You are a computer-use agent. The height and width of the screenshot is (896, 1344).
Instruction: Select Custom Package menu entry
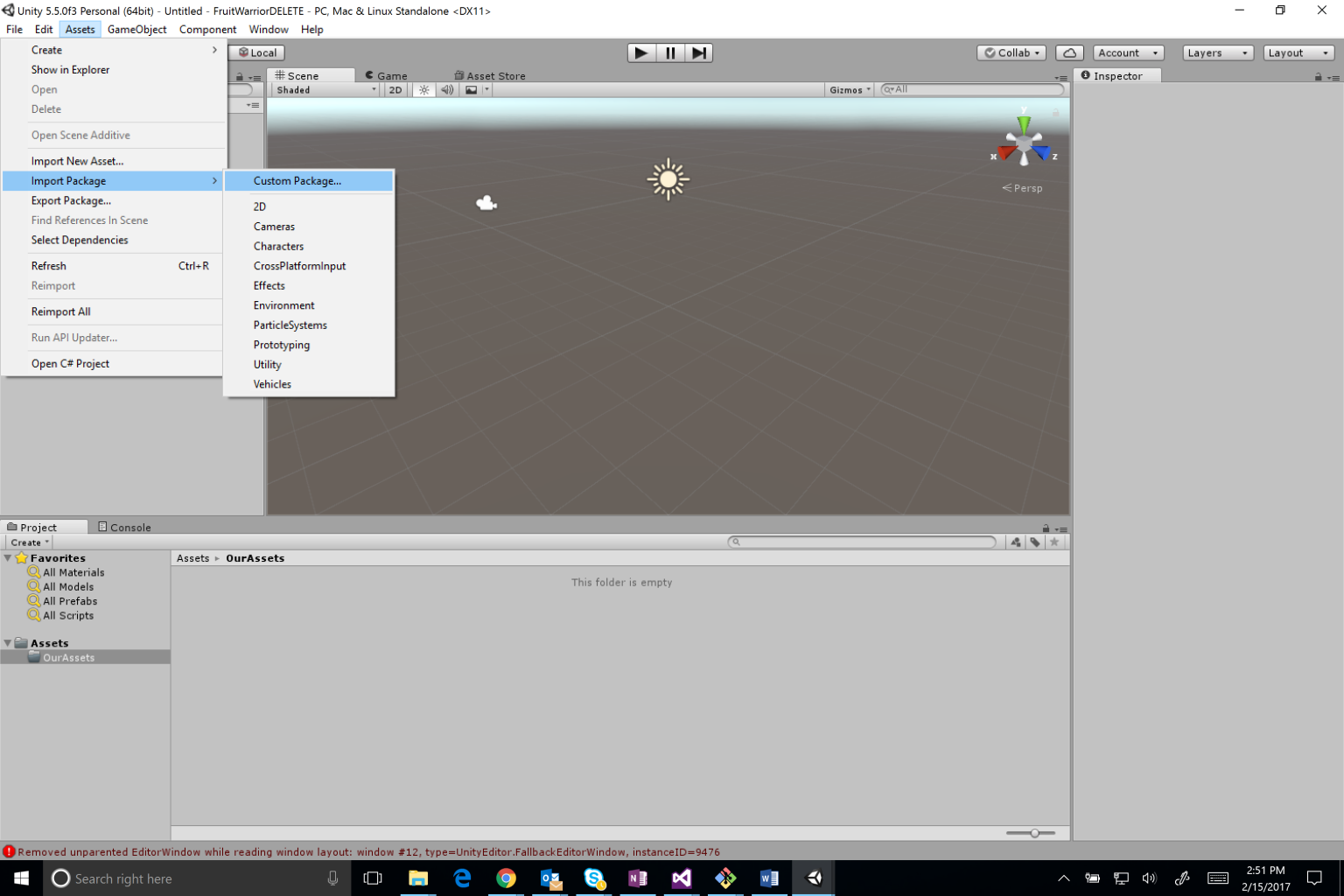[x=297, y=181]
